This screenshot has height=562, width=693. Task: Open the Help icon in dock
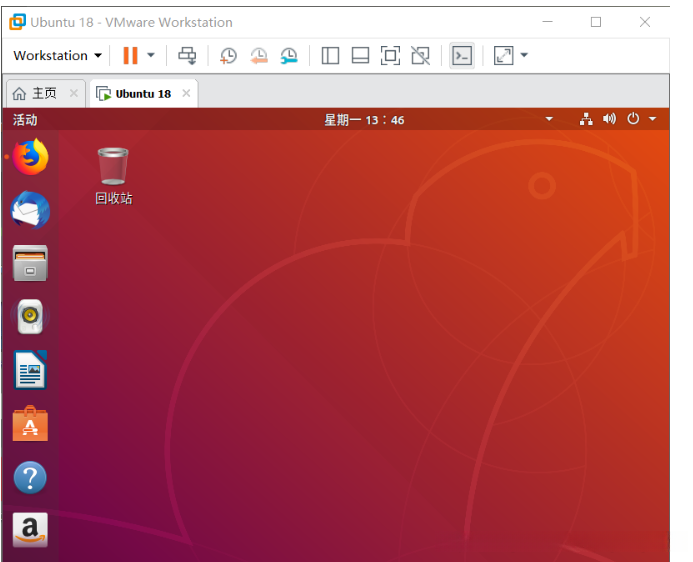point(30,478)
